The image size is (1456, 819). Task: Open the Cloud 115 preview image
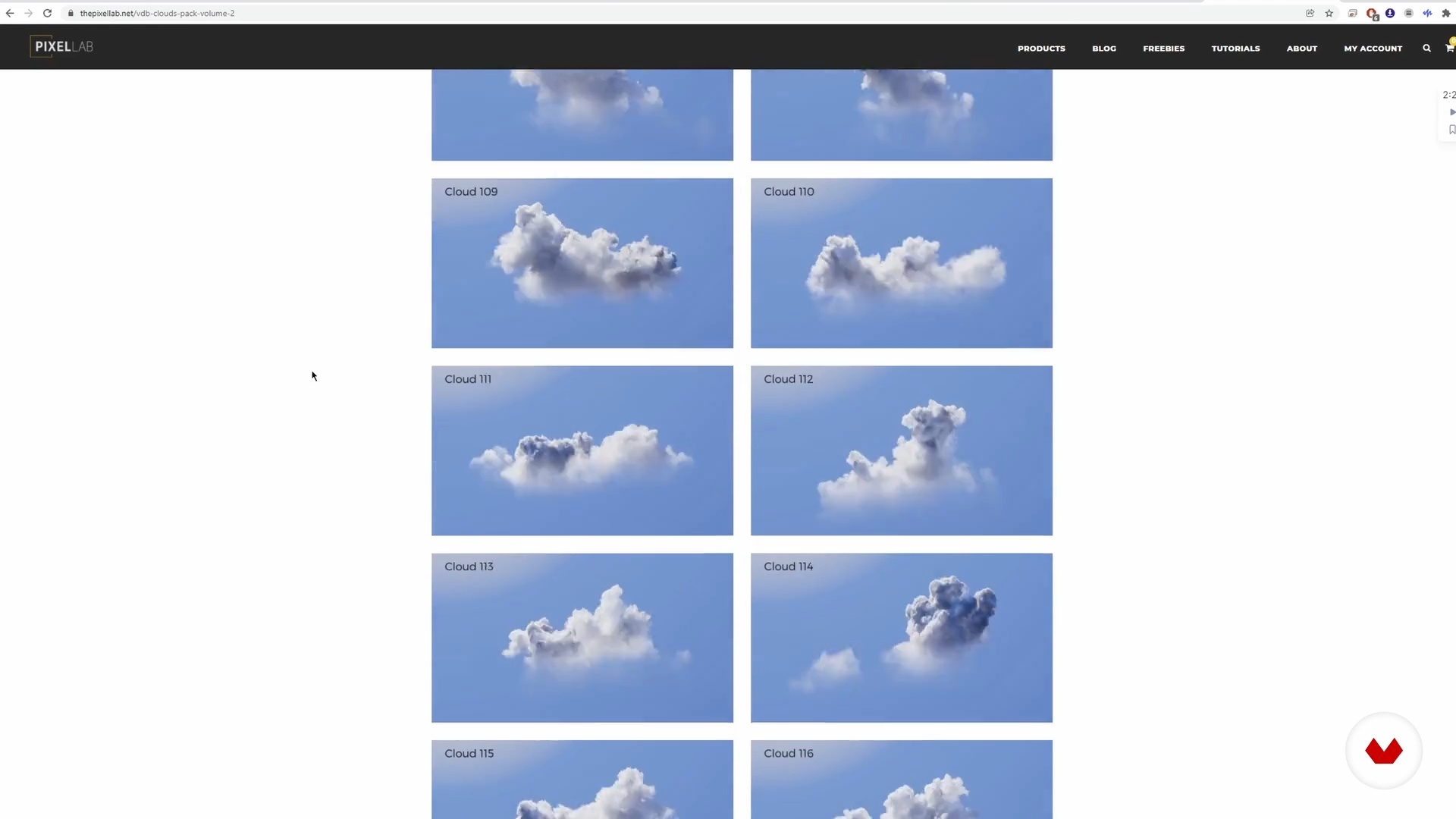pyautogui.click(x=582, y=780)
